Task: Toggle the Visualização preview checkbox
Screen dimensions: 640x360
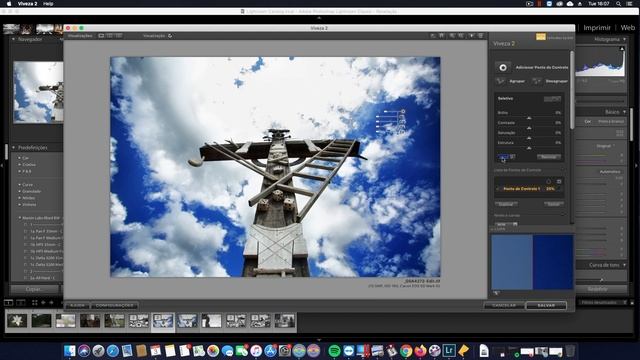Action: (170, 36)
